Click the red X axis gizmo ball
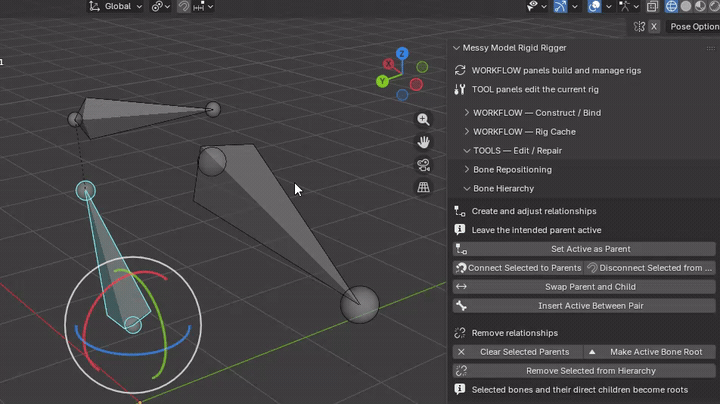720x404 pixels. pyautogui.click(x=388, y=64)
